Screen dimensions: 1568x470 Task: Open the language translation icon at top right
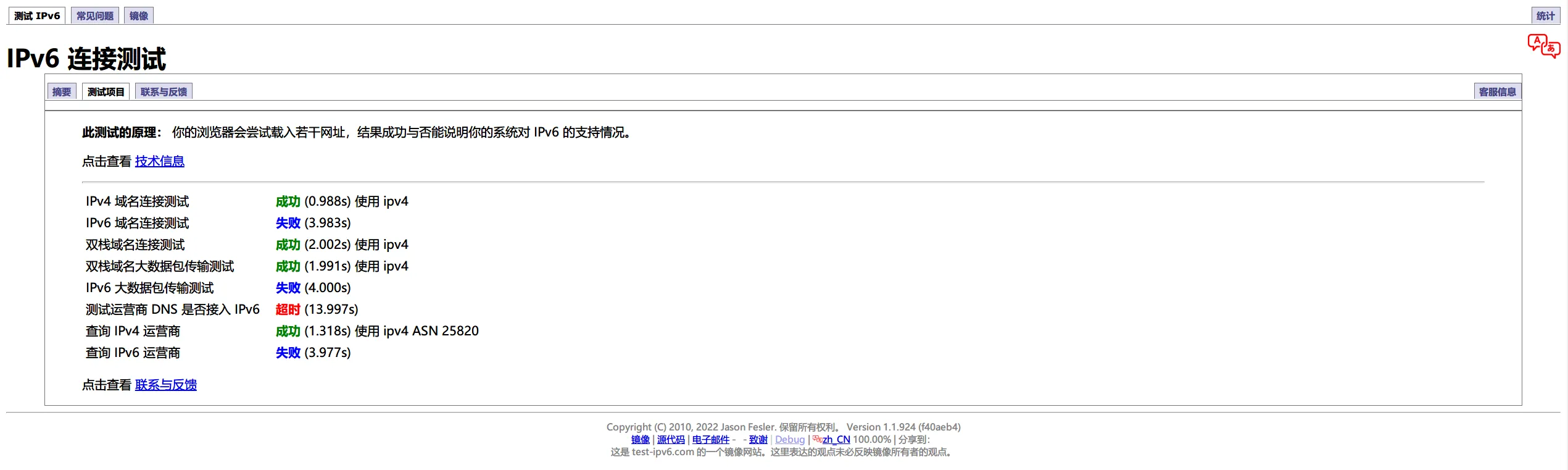pos(1544,46)
